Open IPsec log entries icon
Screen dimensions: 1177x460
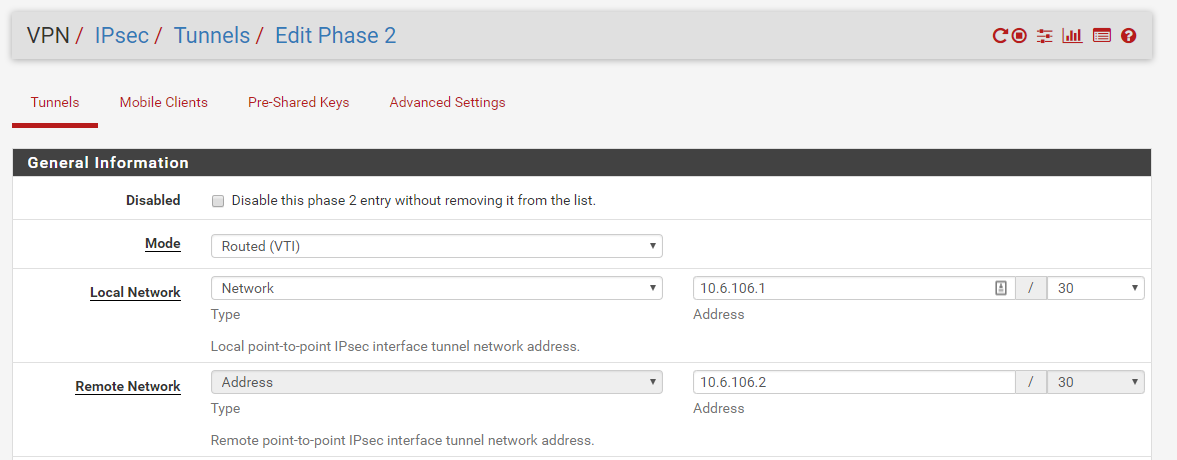coord(1101,35)
